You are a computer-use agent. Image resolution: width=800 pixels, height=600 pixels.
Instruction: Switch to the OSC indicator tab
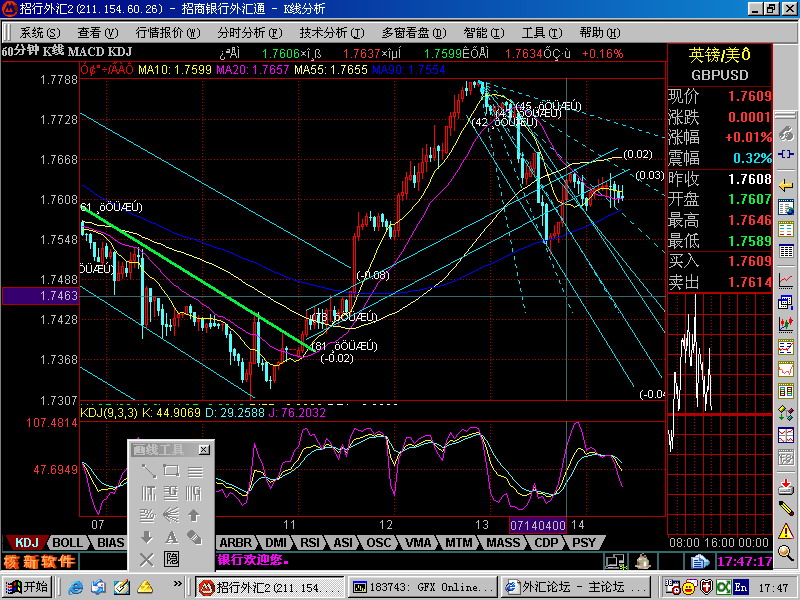coord(378,543)
